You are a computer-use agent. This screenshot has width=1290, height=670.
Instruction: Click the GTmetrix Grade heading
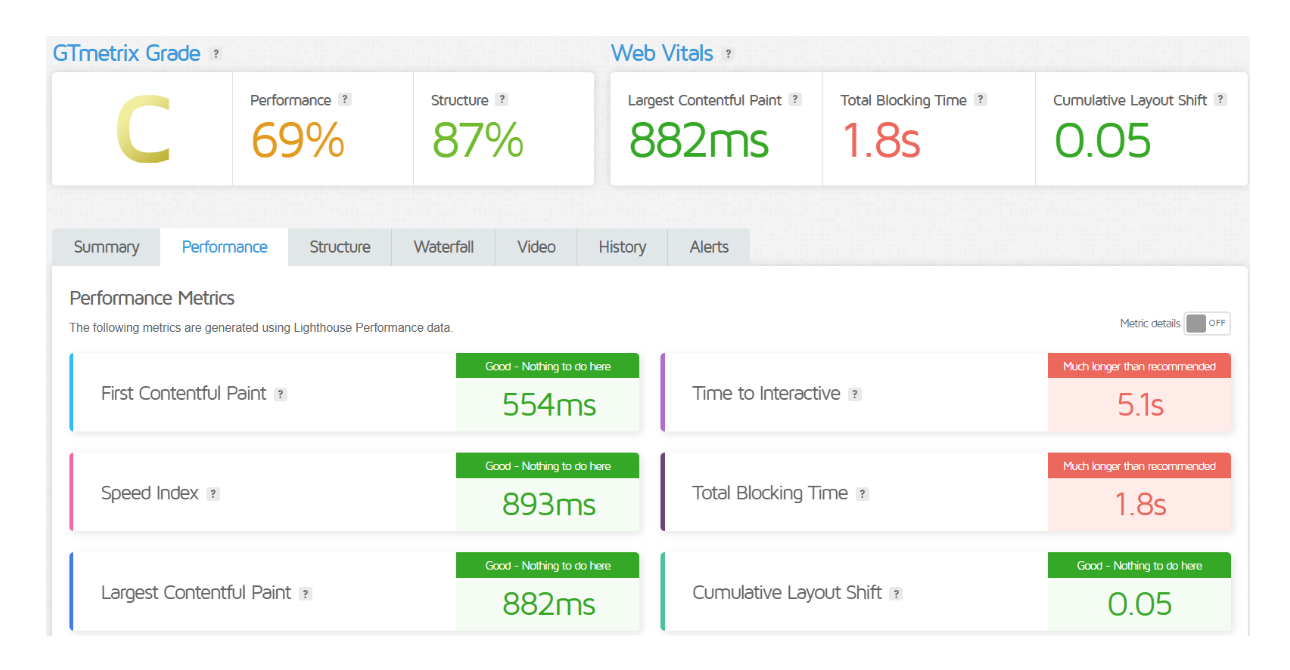pos(127,53)
